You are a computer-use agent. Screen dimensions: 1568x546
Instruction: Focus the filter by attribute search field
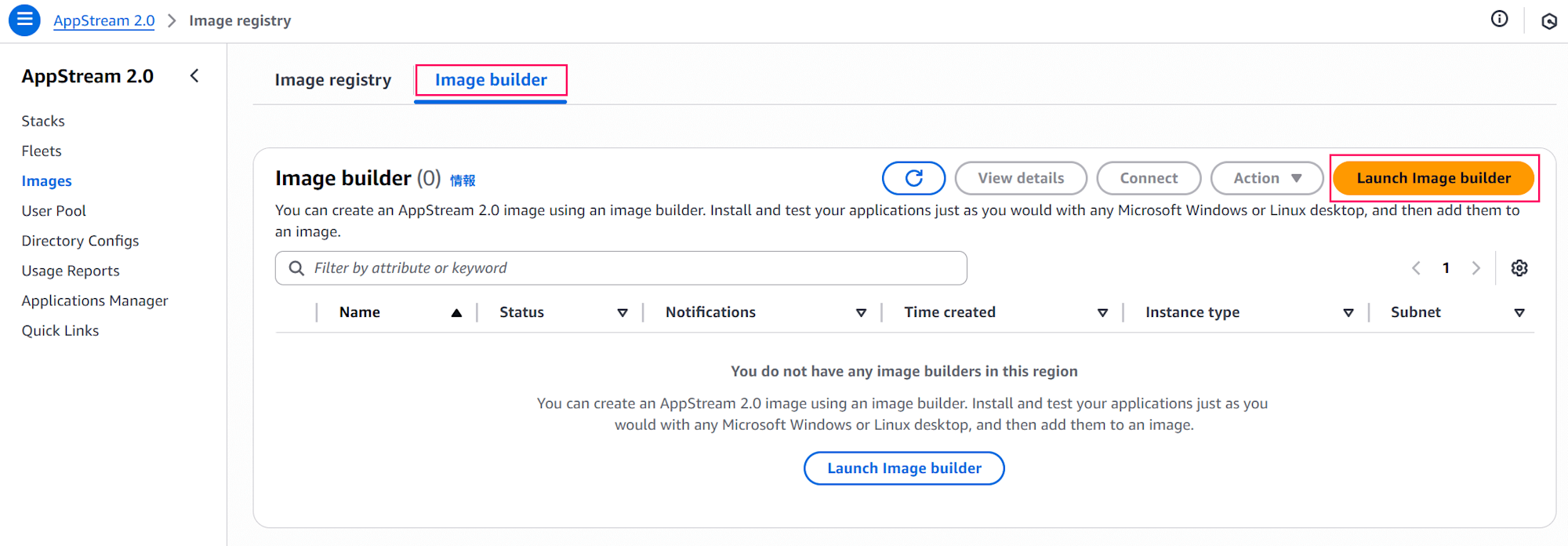point(621,268)
